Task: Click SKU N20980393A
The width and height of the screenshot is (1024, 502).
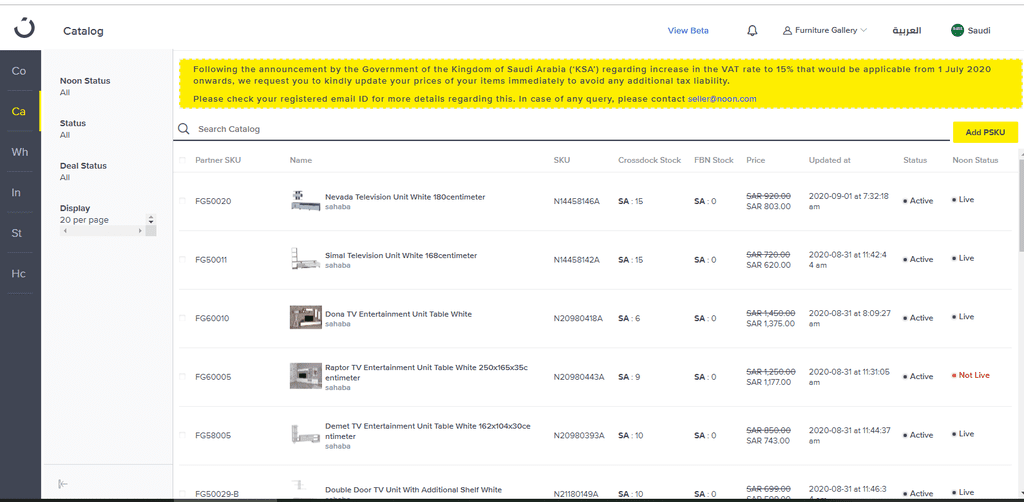Action: pyautogui.click(x=579, y=435)
